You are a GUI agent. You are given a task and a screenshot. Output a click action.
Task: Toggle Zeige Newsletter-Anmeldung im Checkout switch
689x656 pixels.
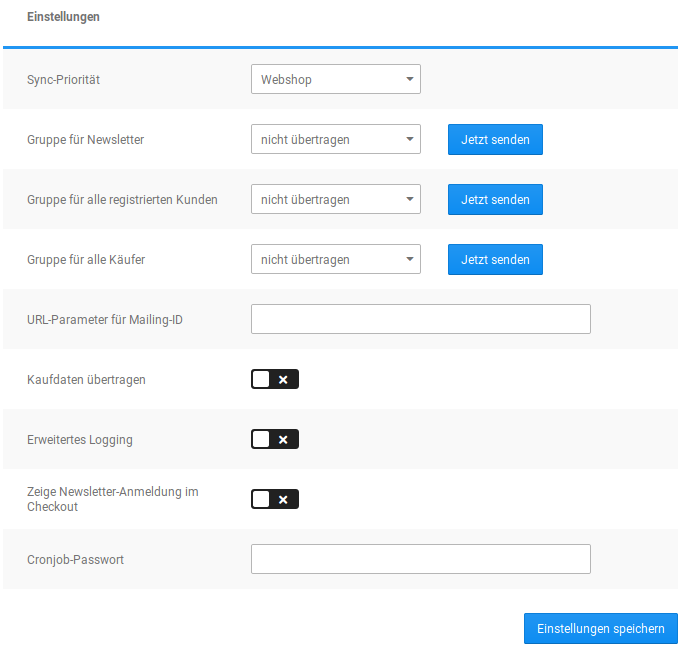(x=274, y=499)
